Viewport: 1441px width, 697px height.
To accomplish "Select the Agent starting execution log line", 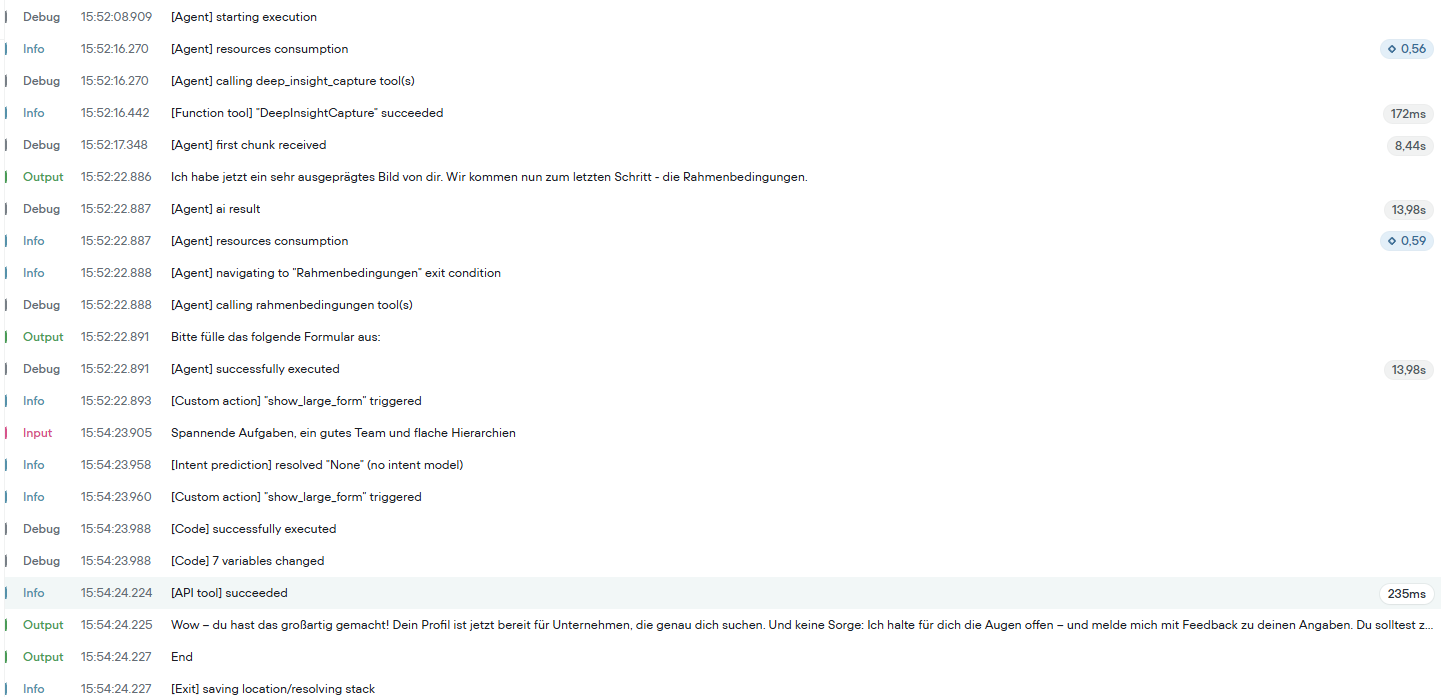I will (x=722, y=17).
